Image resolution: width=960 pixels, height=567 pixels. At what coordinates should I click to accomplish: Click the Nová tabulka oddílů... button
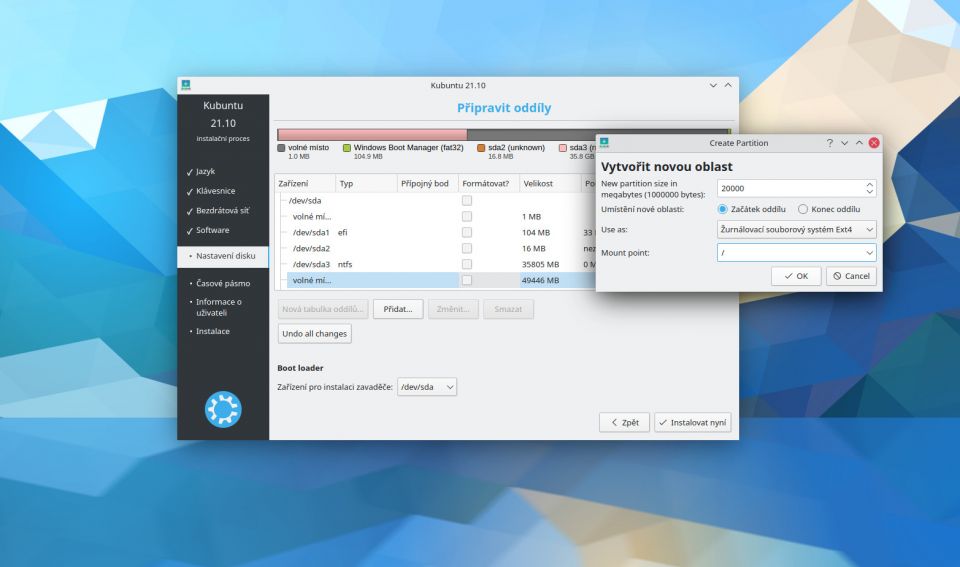point(323,309)
